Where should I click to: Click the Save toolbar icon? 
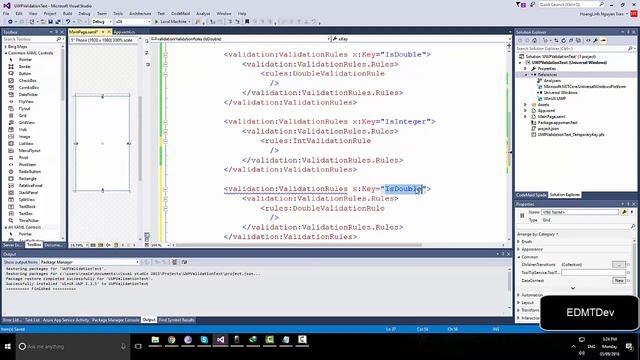(x=51, y=22)
